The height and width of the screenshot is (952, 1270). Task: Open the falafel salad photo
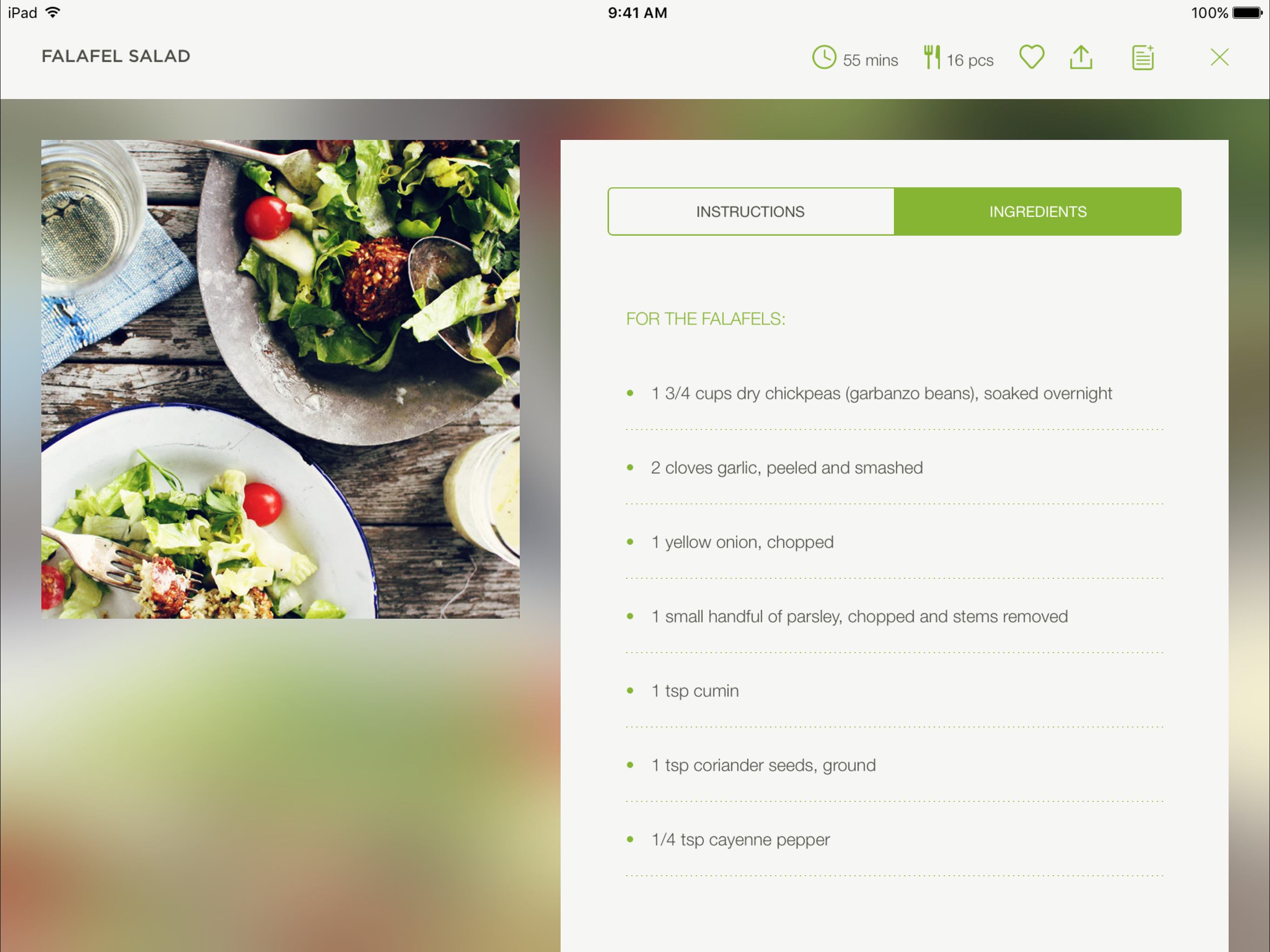click(280, 379)
